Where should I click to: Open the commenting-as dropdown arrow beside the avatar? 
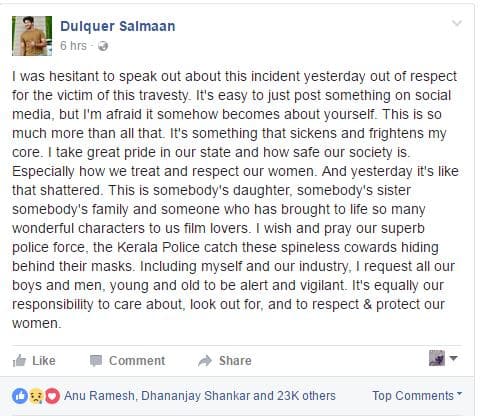(x=453, y=358)
